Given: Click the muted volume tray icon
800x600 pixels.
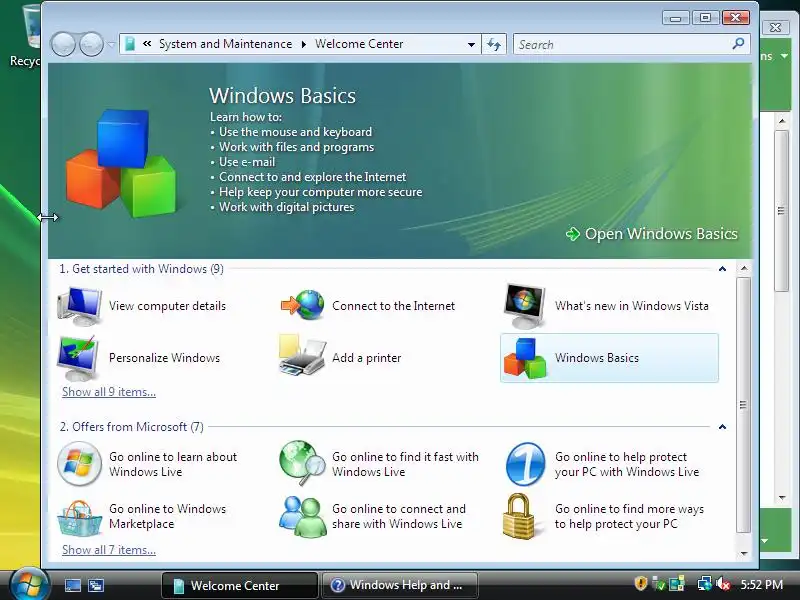Looking at the screenshot, I should (x=723, y=584).
